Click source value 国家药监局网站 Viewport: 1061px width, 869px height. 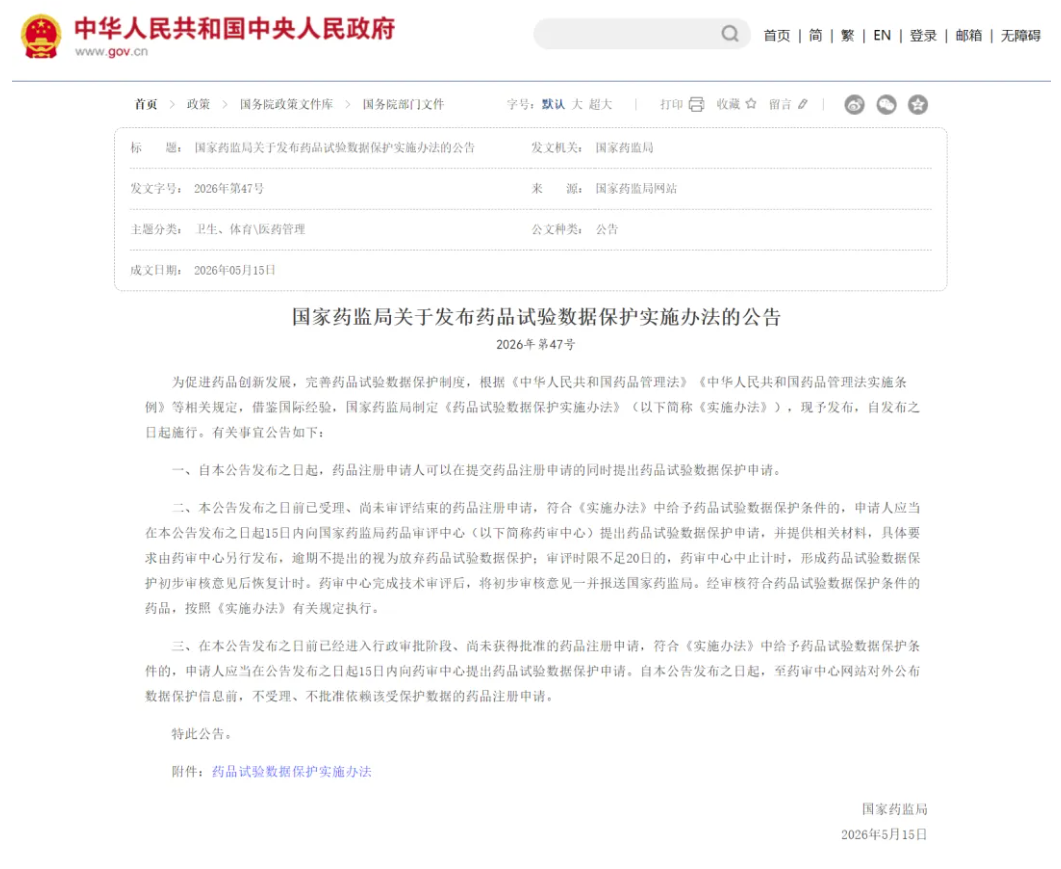tap(636, 188)
